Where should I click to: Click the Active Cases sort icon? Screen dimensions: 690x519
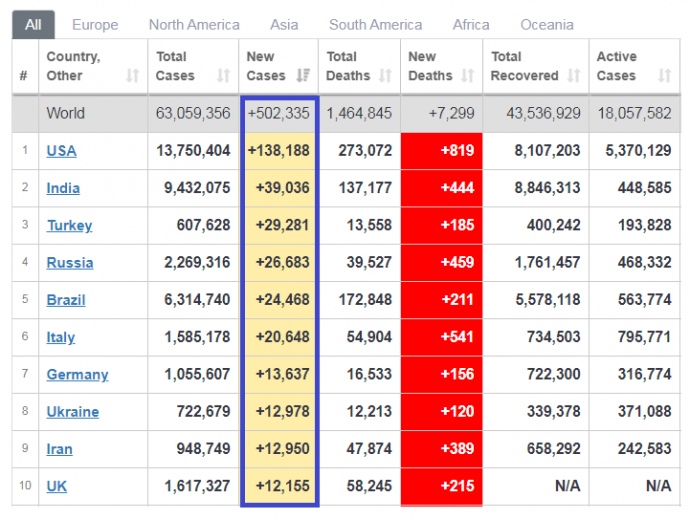pos(665,76)
